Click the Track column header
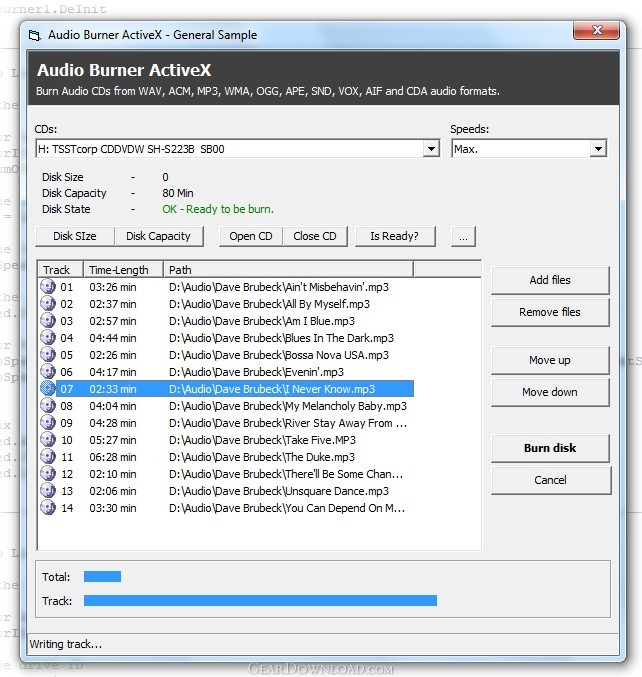 click(60, 270)
